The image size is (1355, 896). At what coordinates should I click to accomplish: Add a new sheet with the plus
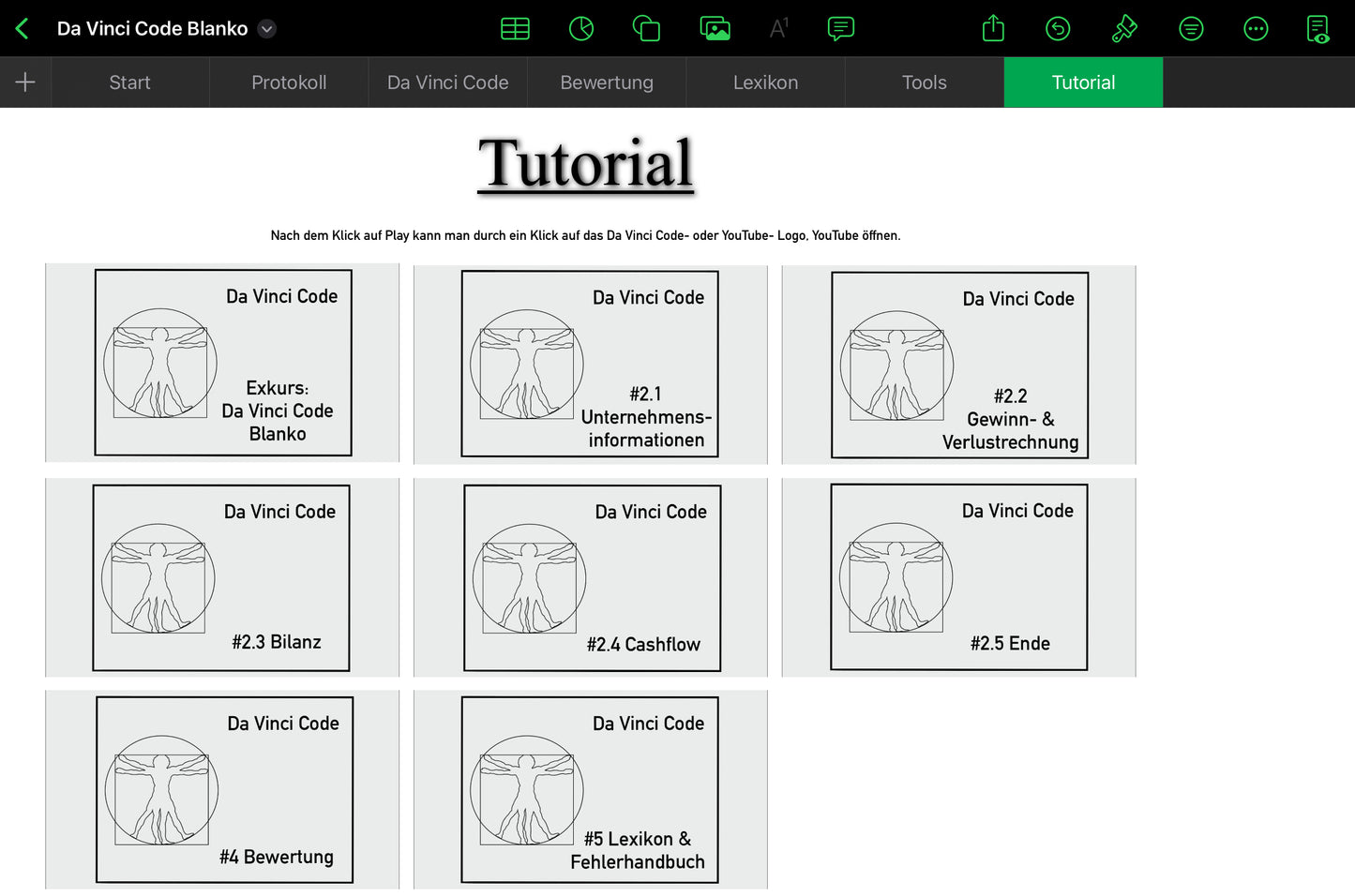(25, 82)
